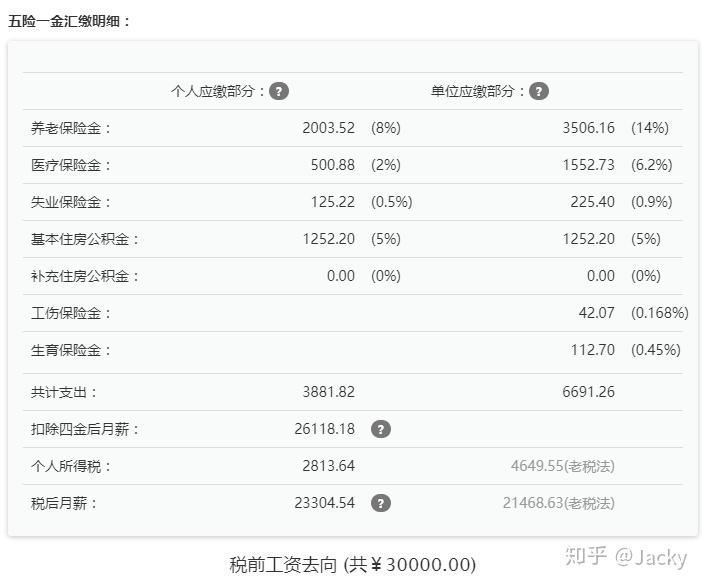Viewport: 705px width, 588px height.
Task: Select old-law tax 4649.55(老税法)
Action: (562, 466)
